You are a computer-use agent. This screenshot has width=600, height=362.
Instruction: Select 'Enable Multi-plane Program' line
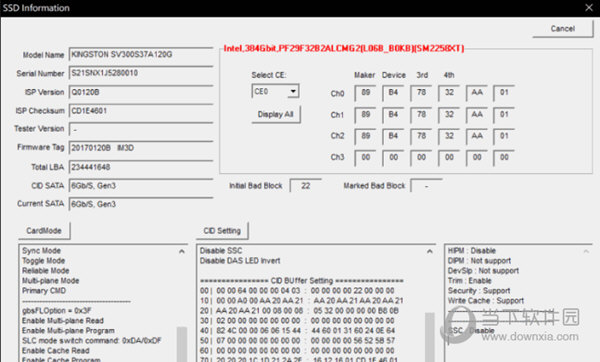pyautogui.click(x=68, y=330)
